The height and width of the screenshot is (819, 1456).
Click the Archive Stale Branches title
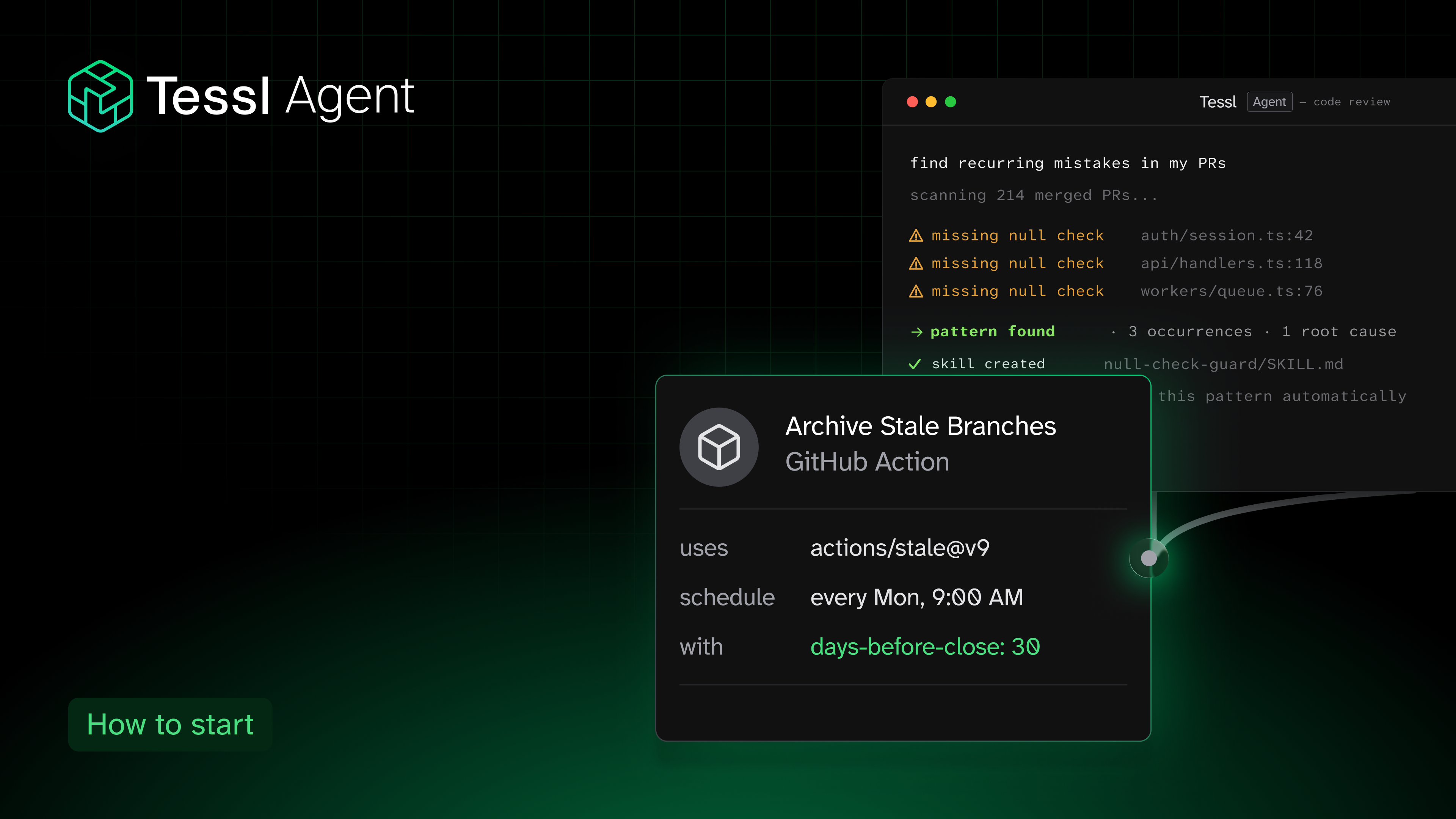(921, 425)
